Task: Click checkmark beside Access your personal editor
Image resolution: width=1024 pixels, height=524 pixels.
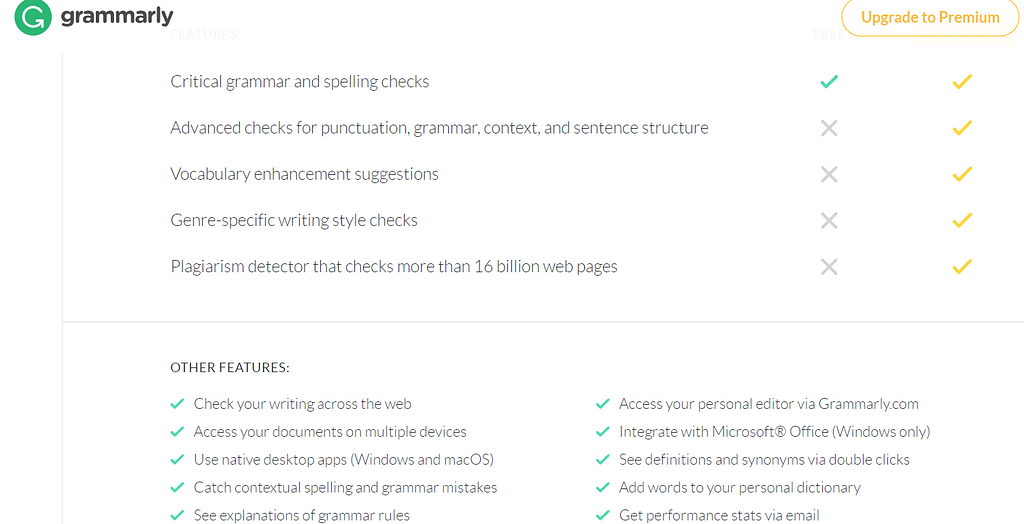Action: point(602,404)
